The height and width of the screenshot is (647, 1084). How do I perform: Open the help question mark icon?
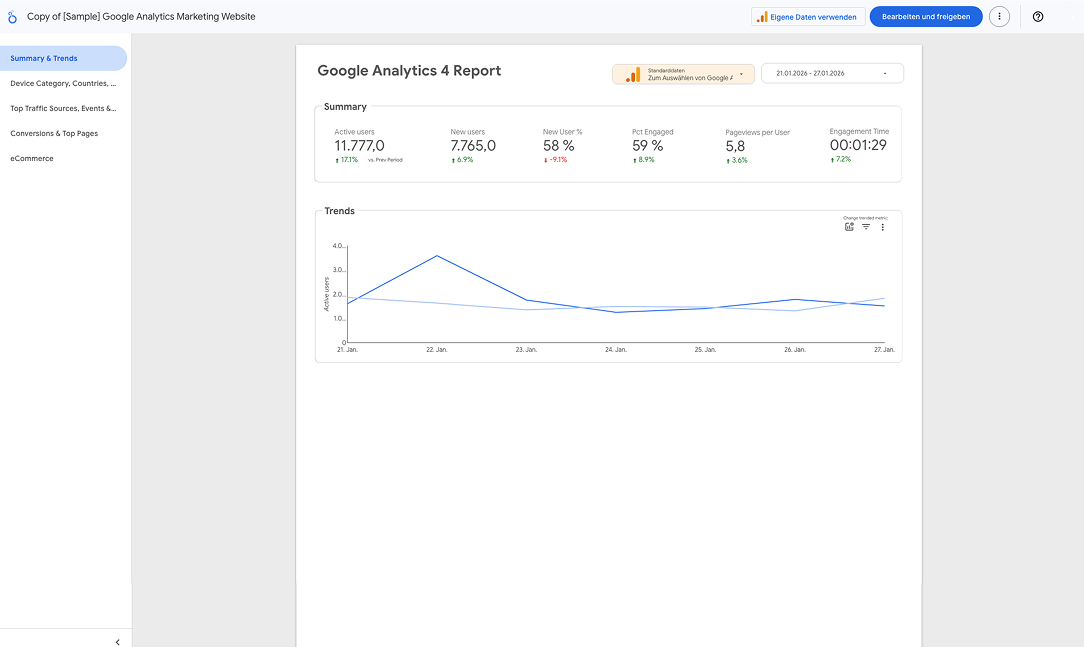(x=1037, y=17)
